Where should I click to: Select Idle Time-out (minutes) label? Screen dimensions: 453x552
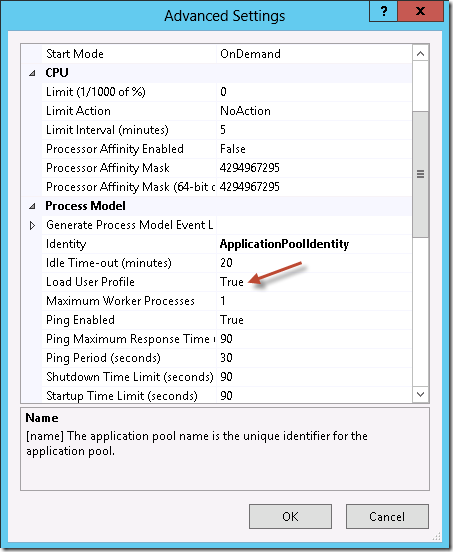click(x=109, y=263)
